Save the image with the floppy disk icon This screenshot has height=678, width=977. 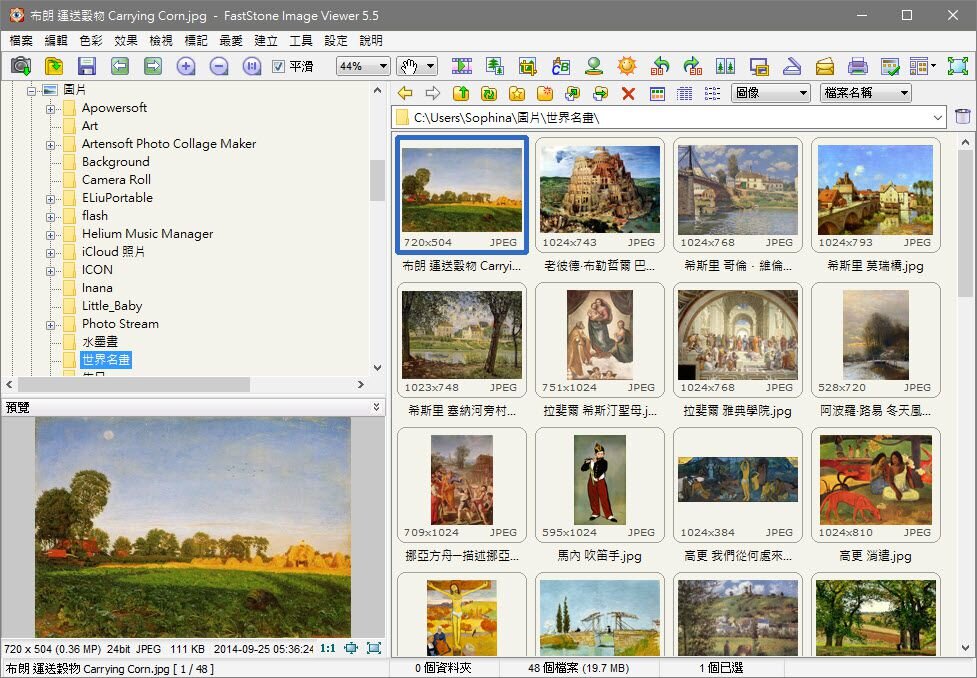87,65
